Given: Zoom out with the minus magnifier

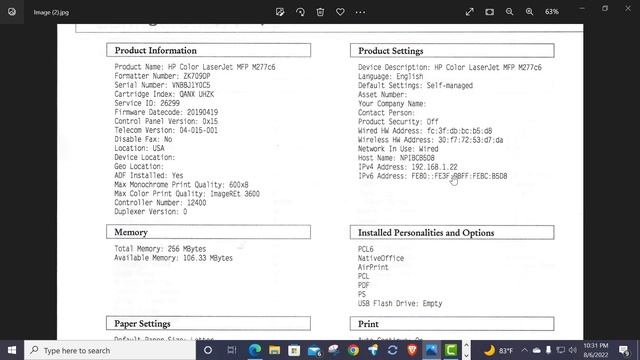Looking at the screenshot, I should click(x=509, y=12).
